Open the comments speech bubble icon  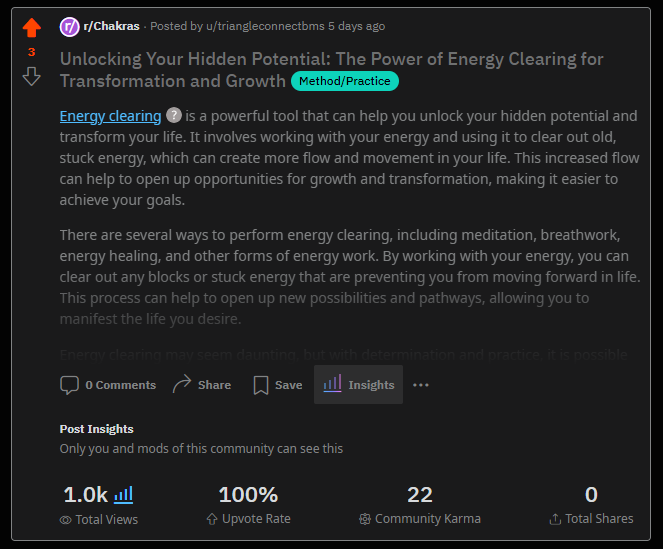pyautogui.click(x=69, y=385)
